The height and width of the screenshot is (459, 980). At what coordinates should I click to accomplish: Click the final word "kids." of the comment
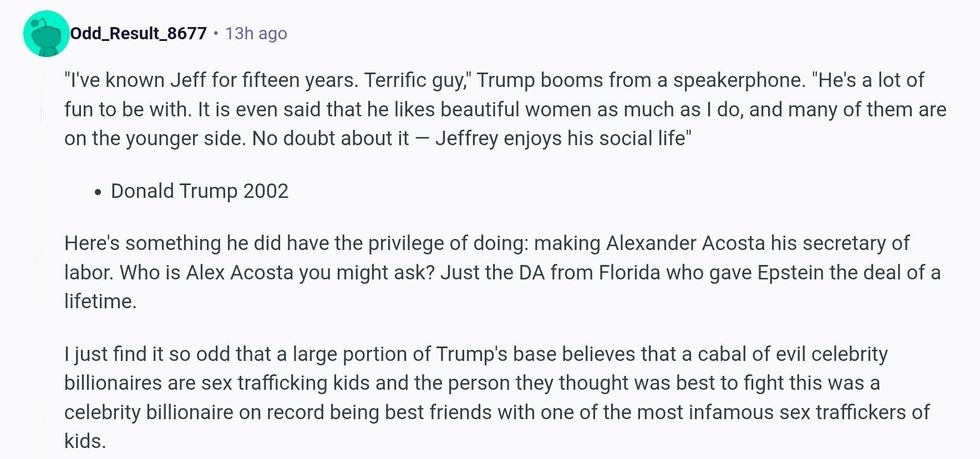coord(84,440)
